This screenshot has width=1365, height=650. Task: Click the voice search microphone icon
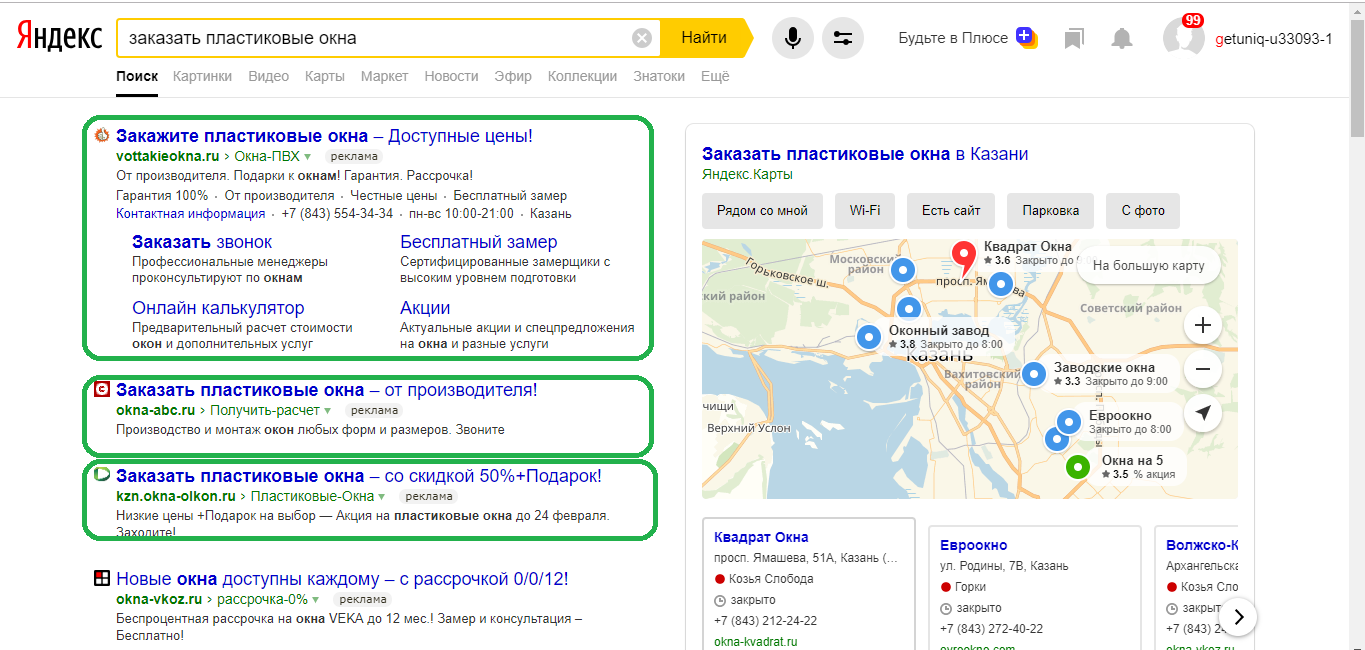(792, 38)
